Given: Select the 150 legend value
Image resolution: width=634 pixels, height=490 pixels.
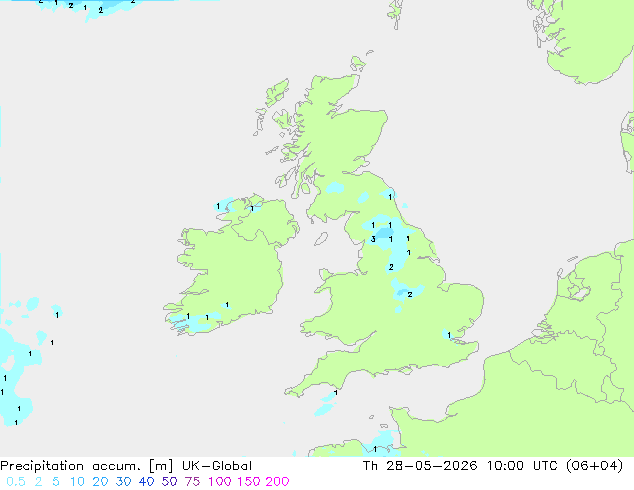Looking at the screenshot, I should click(x=248, y=482).
